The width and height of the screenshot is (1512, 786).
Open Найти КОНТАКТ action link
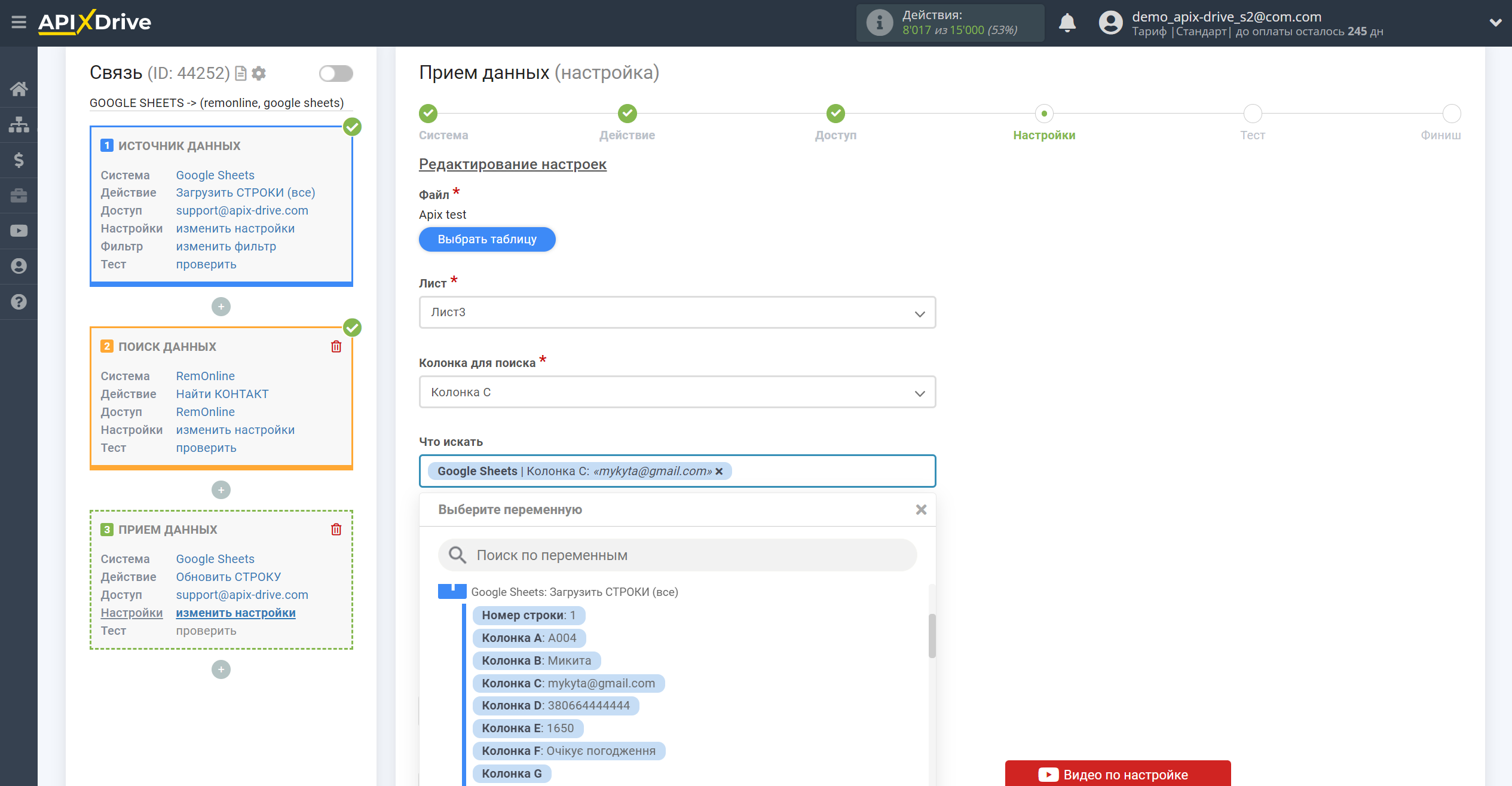[222, 394]
